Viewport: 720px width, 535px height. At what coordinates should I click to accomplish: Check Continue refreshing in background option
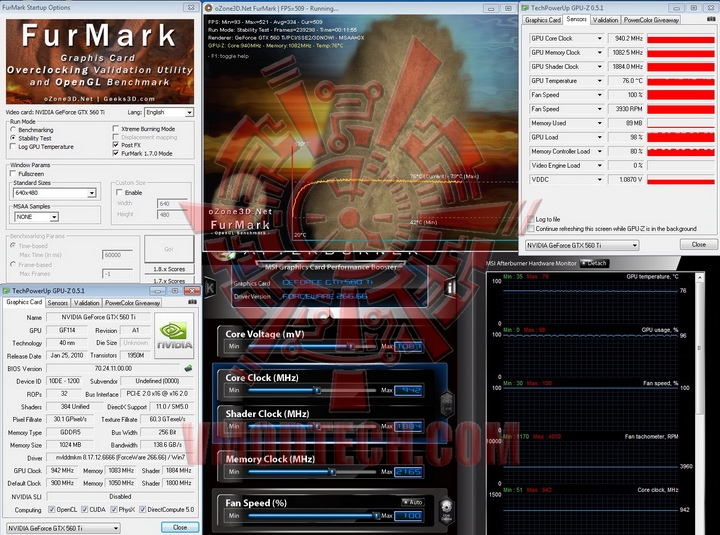(531, 228)
